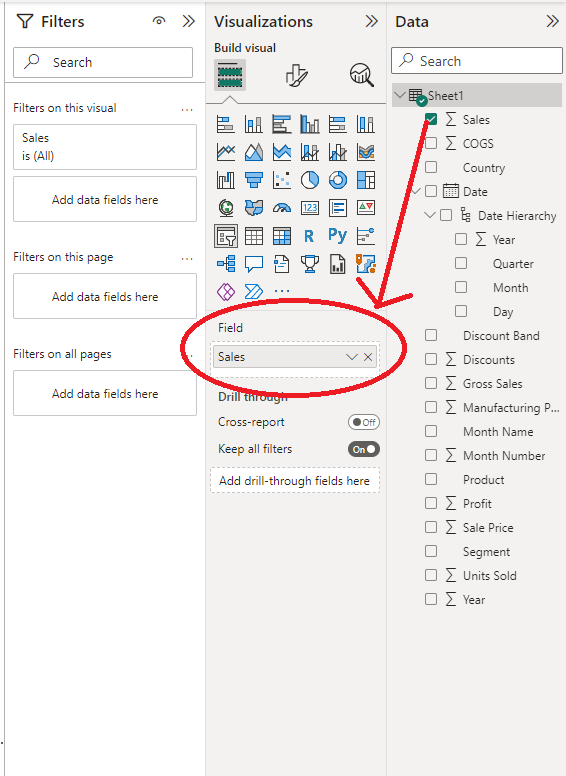Select the stacked column chart visual
Screen dimensions: 566x776
(x=254, y=124)
